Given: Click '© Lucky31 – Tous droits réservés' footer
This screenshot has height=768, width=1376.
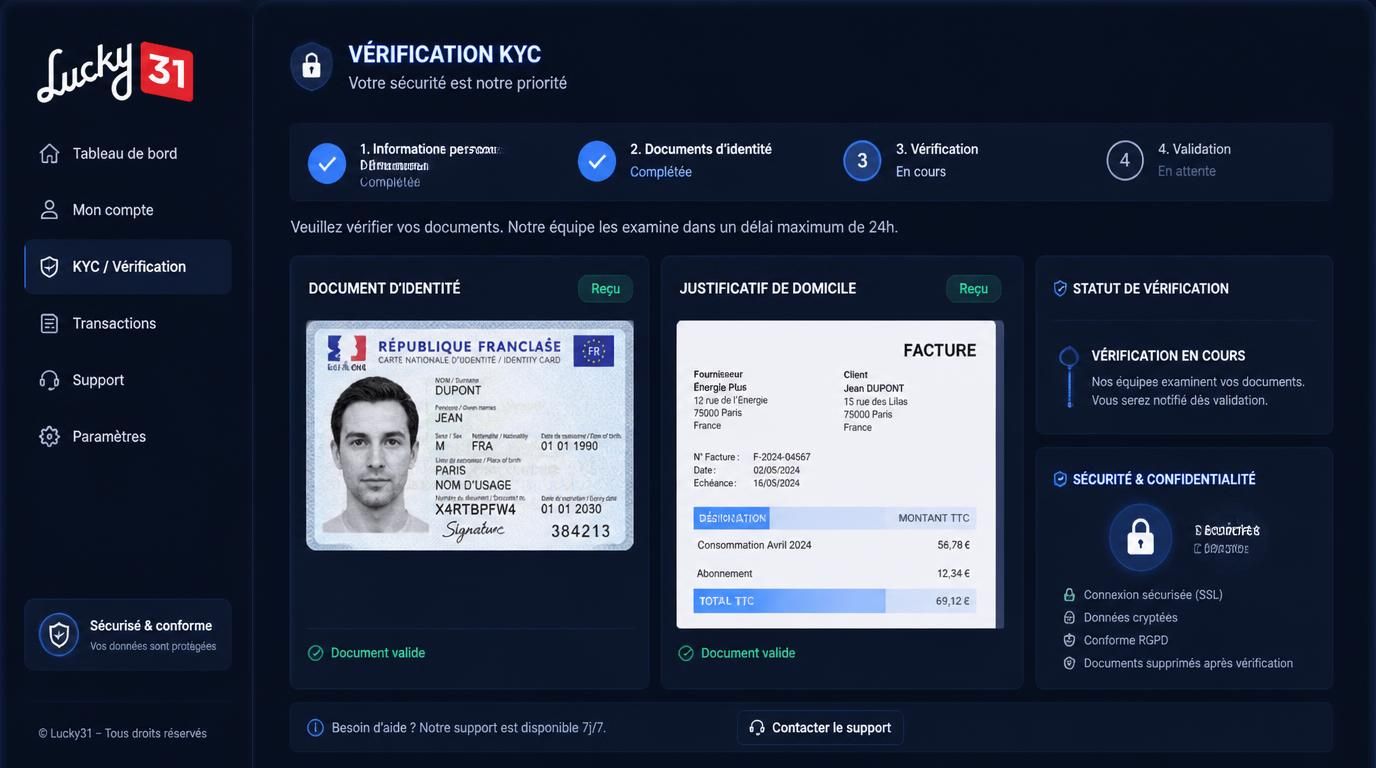Looking at the screenshot, I should point(122,734).
